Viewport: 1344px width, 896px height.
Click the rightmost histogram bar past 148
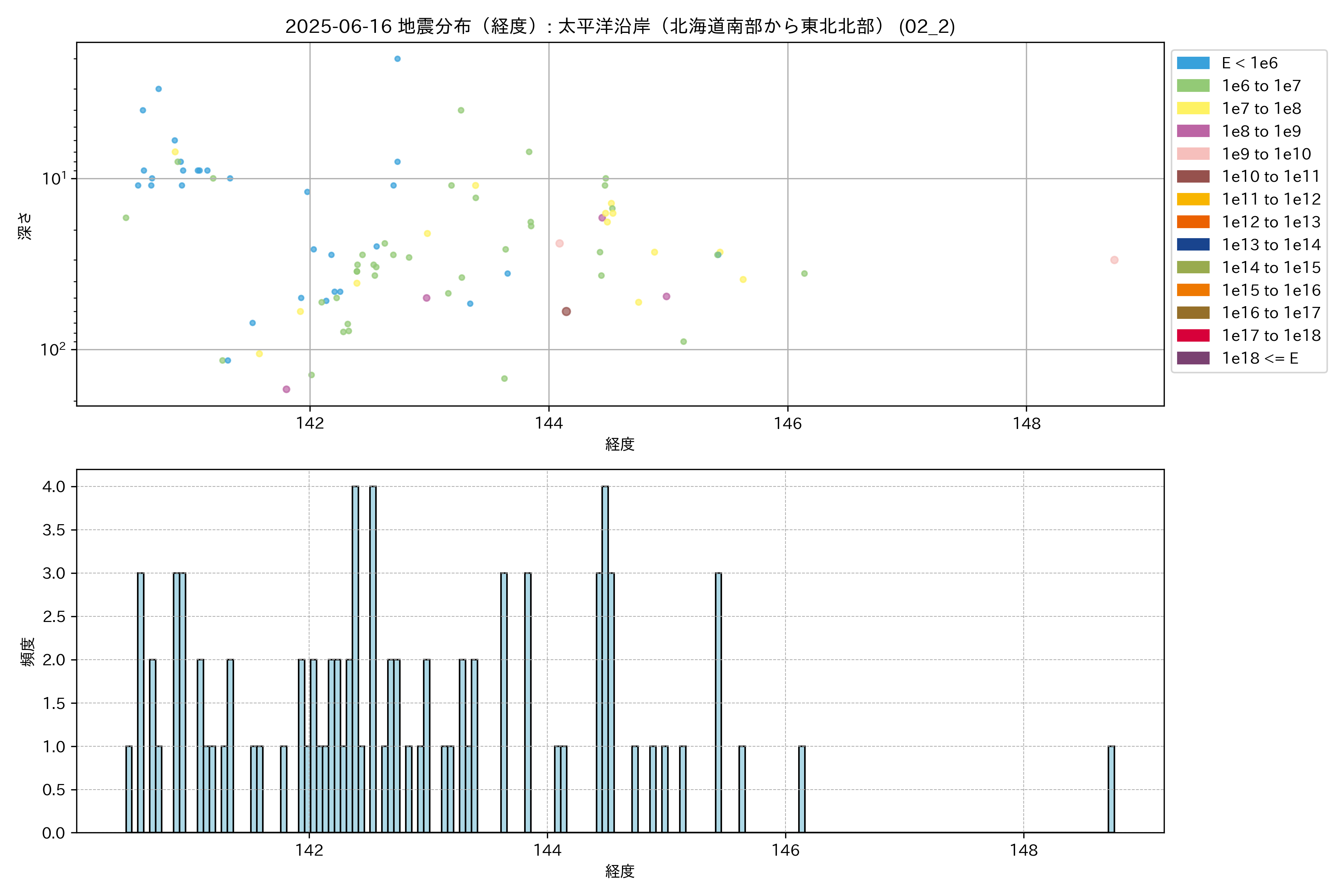[1111, 789]
